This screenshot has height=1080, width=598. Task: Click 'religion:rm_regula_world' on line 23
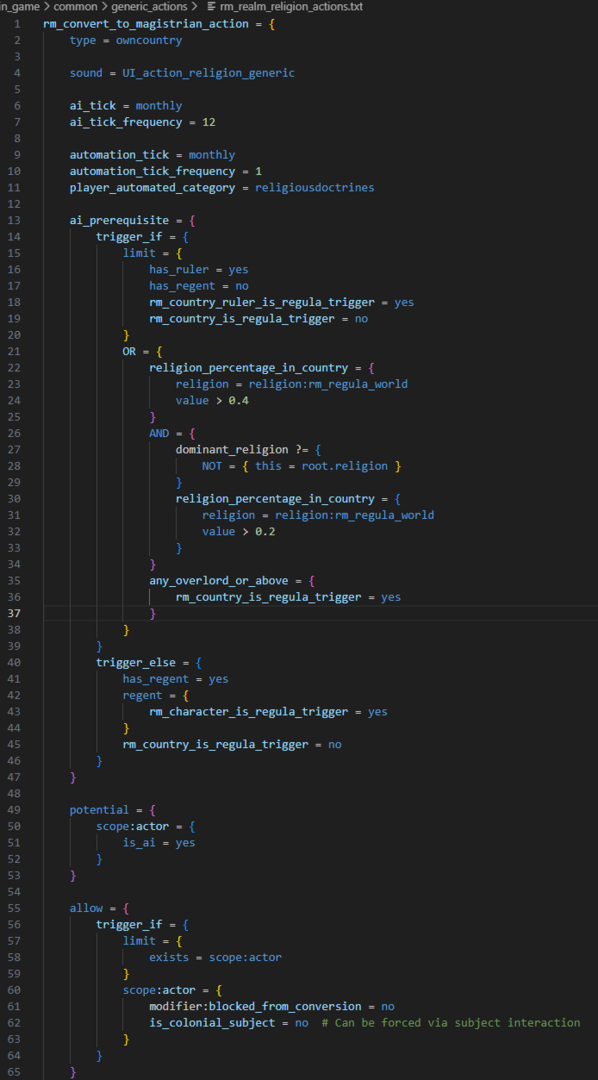click(x=328, y=384)
